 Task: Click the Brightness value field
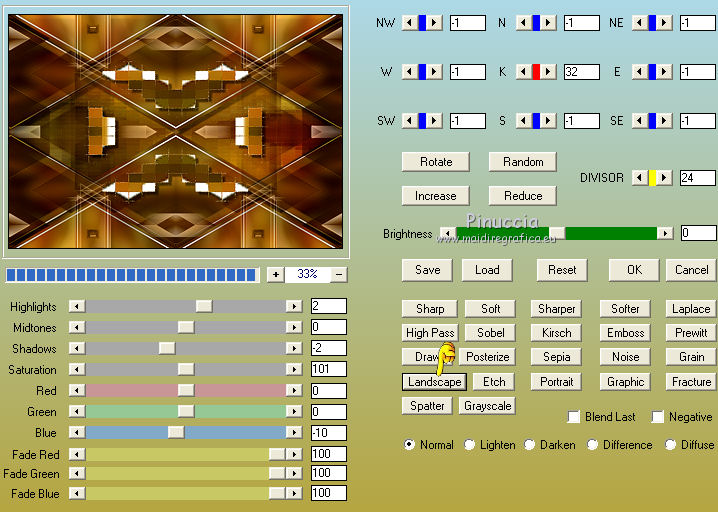698,233
